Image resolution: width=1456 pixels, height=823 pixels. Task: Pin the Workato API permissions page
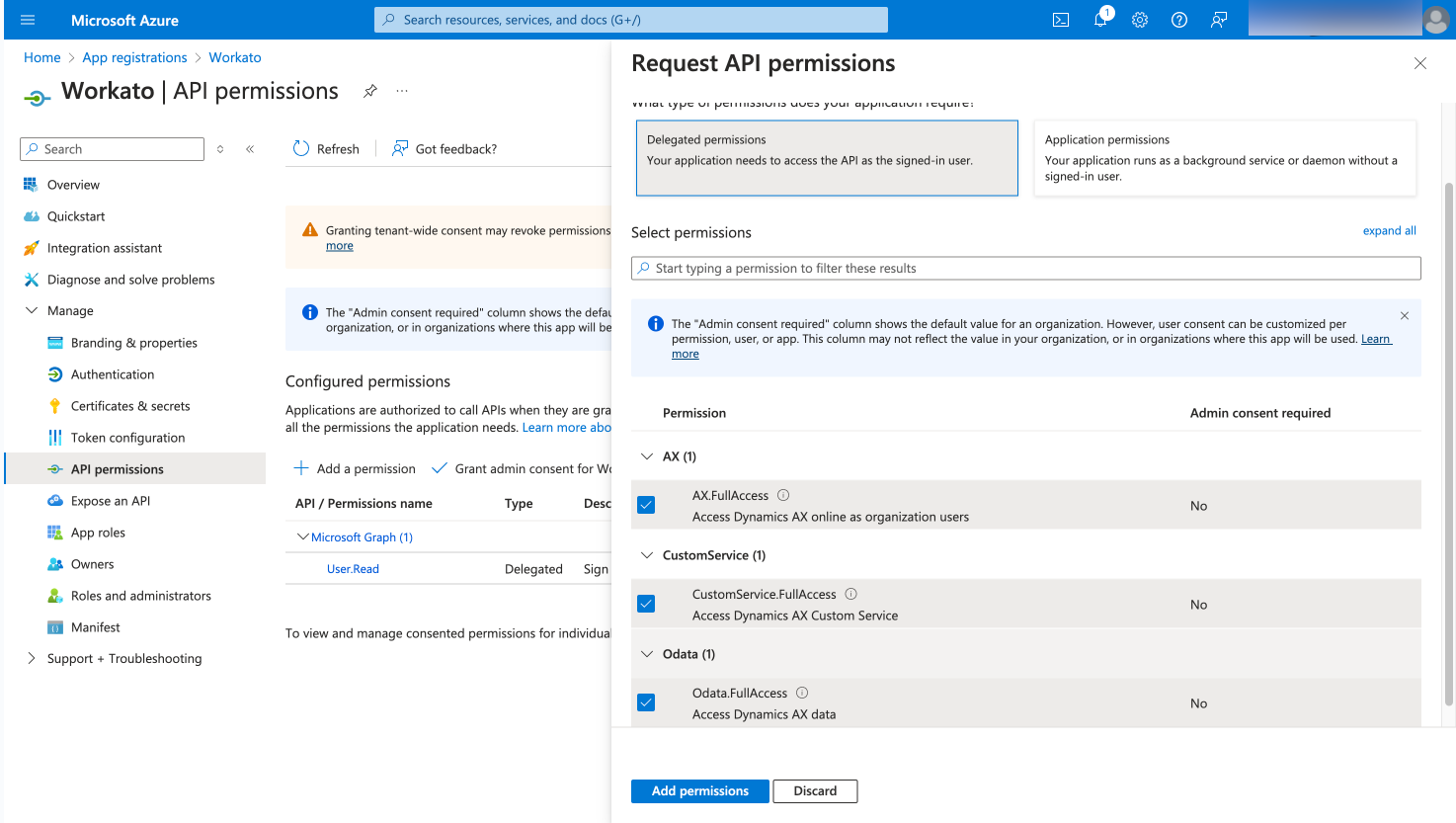370,91
